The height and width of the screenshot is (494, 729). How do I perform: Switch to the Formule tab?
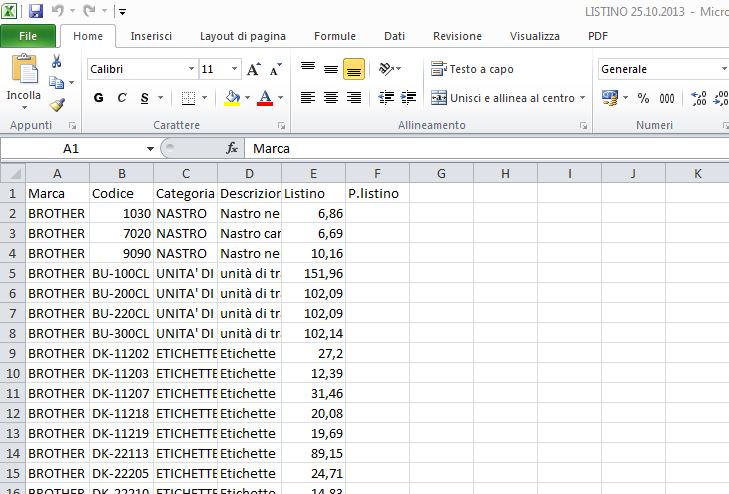click(335, 36)
